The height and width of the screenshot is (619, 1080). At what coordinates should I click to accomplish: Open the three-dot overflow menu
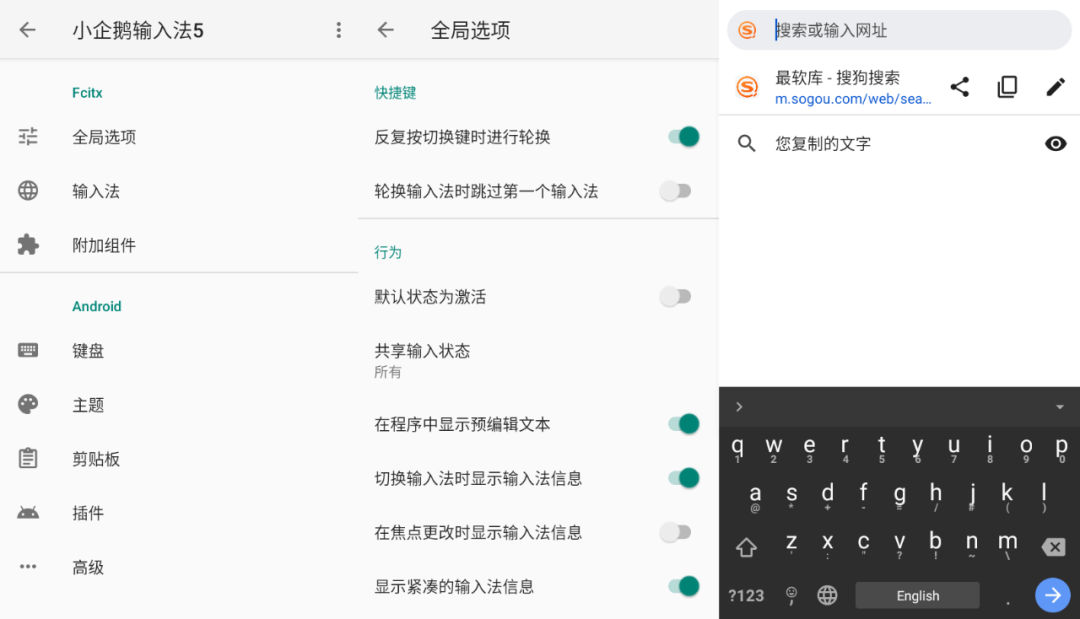338,30
